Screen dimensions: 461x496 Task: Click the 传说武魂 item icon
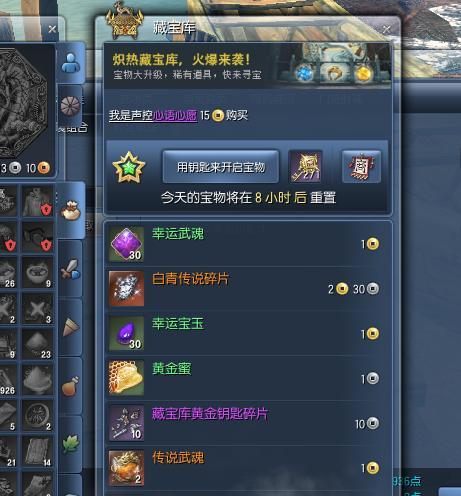[x=126, y=468]
